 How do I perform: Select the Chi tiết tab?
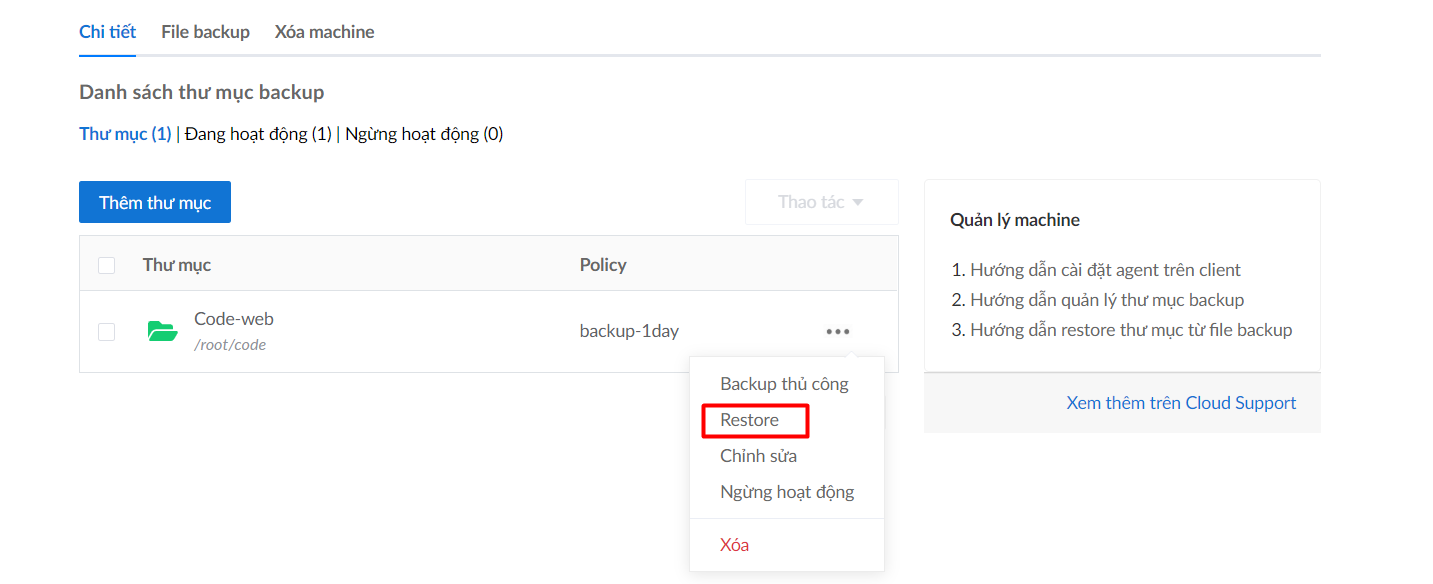click(107, 32)
